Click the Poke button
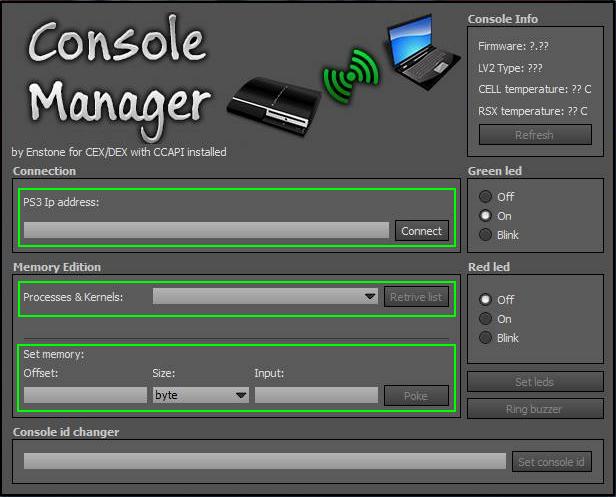Image resolution: width=616 pixels, height=497 pixels. (416, 395)
